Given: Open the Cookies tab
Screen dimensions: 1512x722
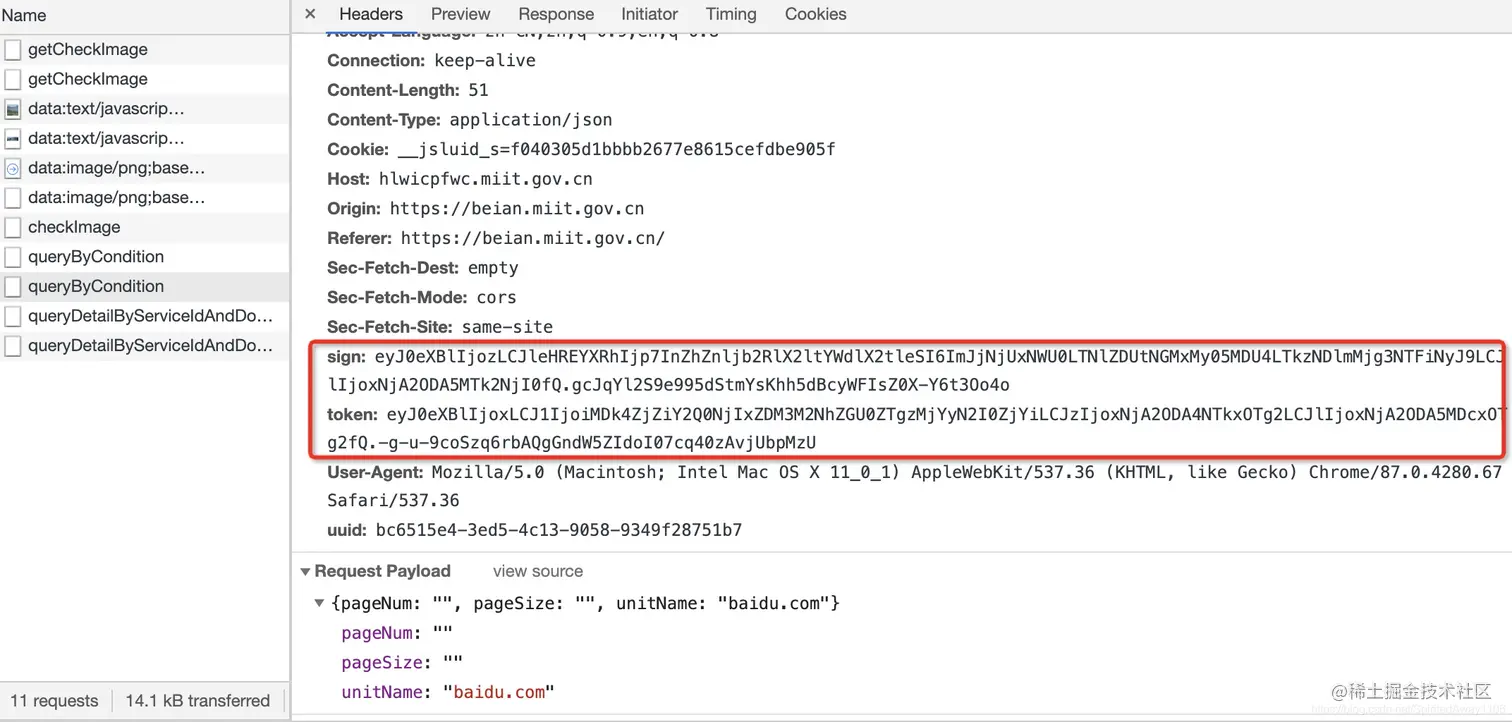Looking at the screenshot, I should click(815, 14).
